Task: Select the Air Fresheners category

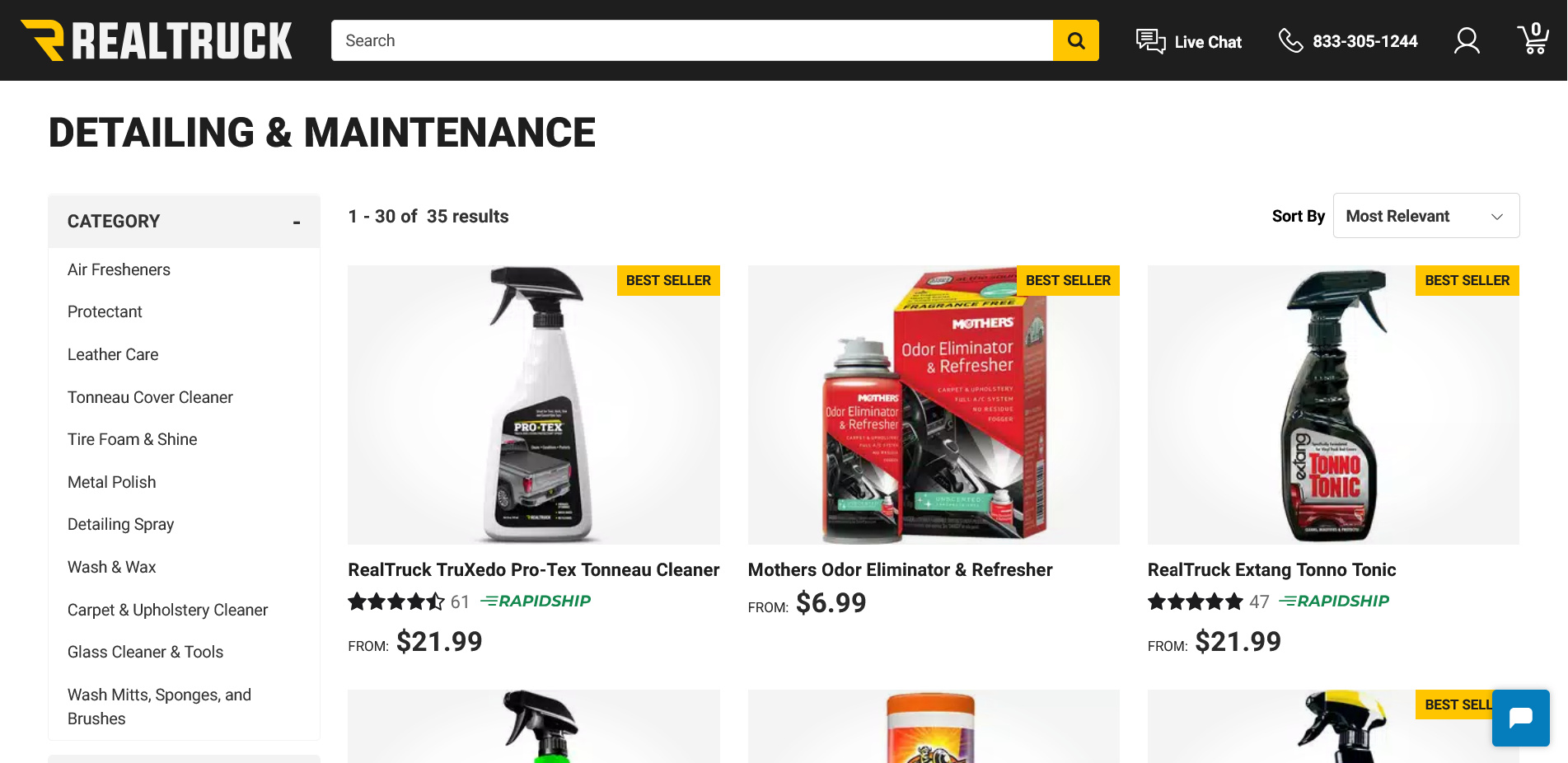Action: coord(119,269)
